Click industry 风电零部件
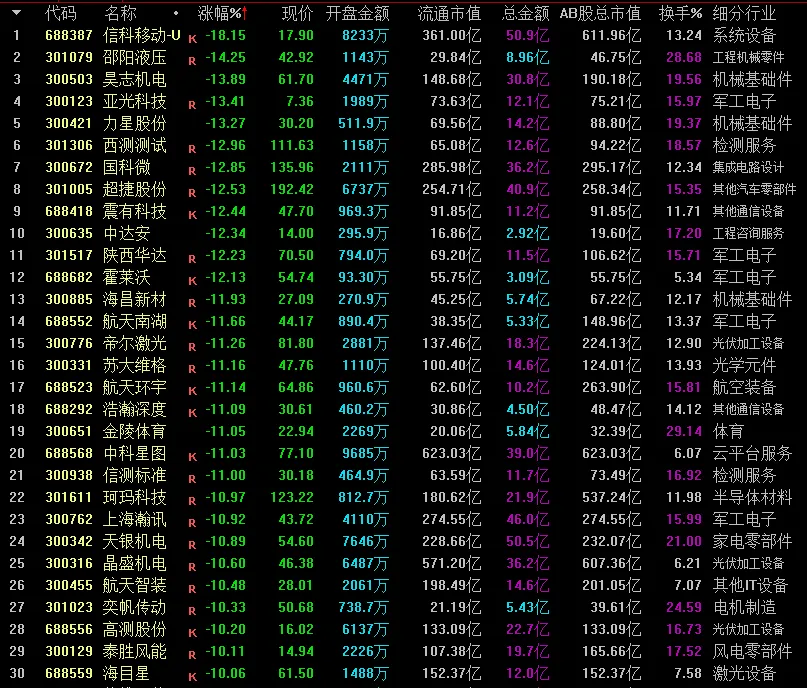 click(752, 651)
